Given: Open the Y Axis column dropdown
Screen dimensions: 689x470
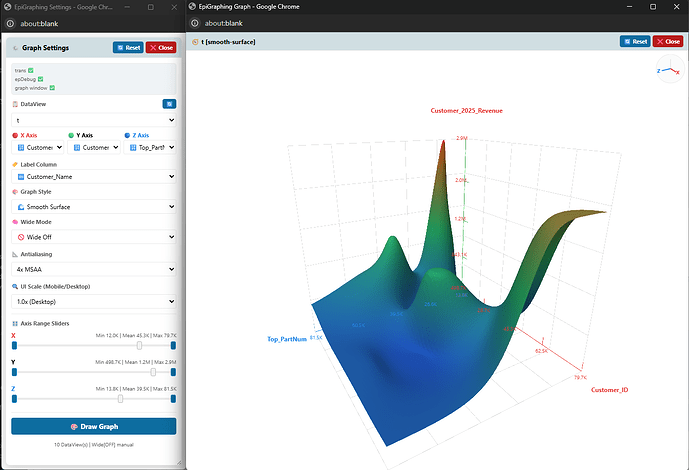Looking at the screenshot, I should pyautogui.click(x=94, y=148).
